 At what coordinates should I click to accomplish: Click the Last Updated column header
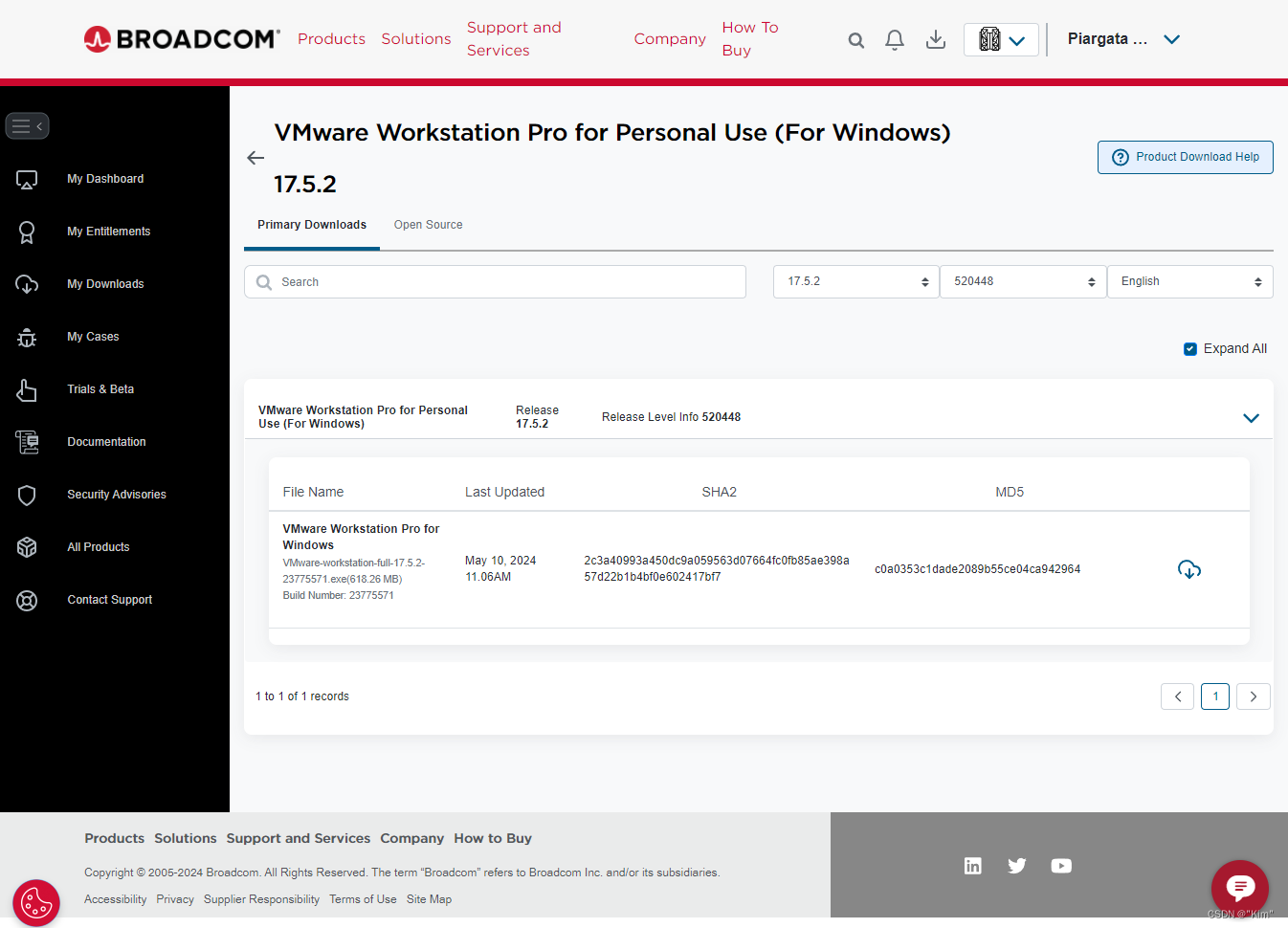tap(504, 492)
